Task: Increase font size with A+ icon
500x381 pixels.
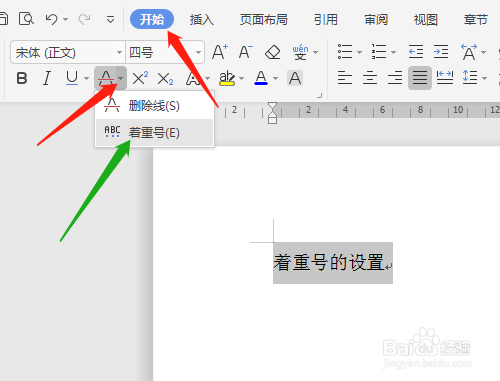Action: click(220, 52)
